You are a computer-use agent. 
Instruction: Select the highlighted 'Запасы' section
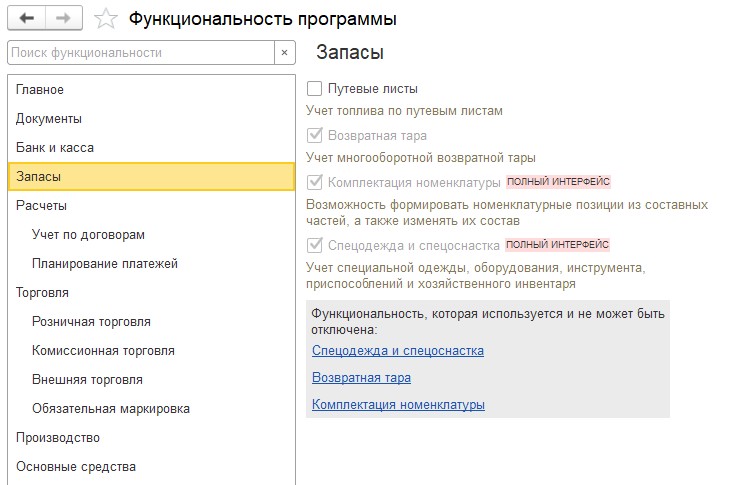pyautogui.click(x=152, y=177)
